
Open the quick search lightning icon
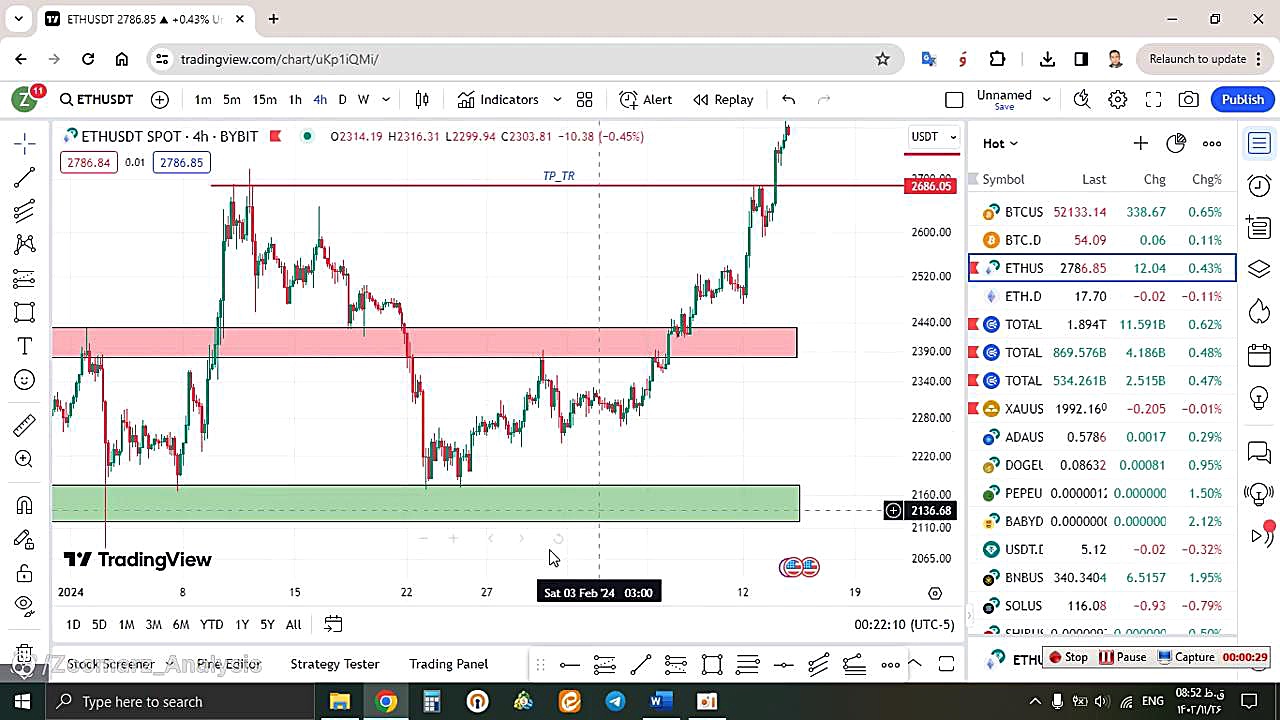click(x=1082, y=99)
